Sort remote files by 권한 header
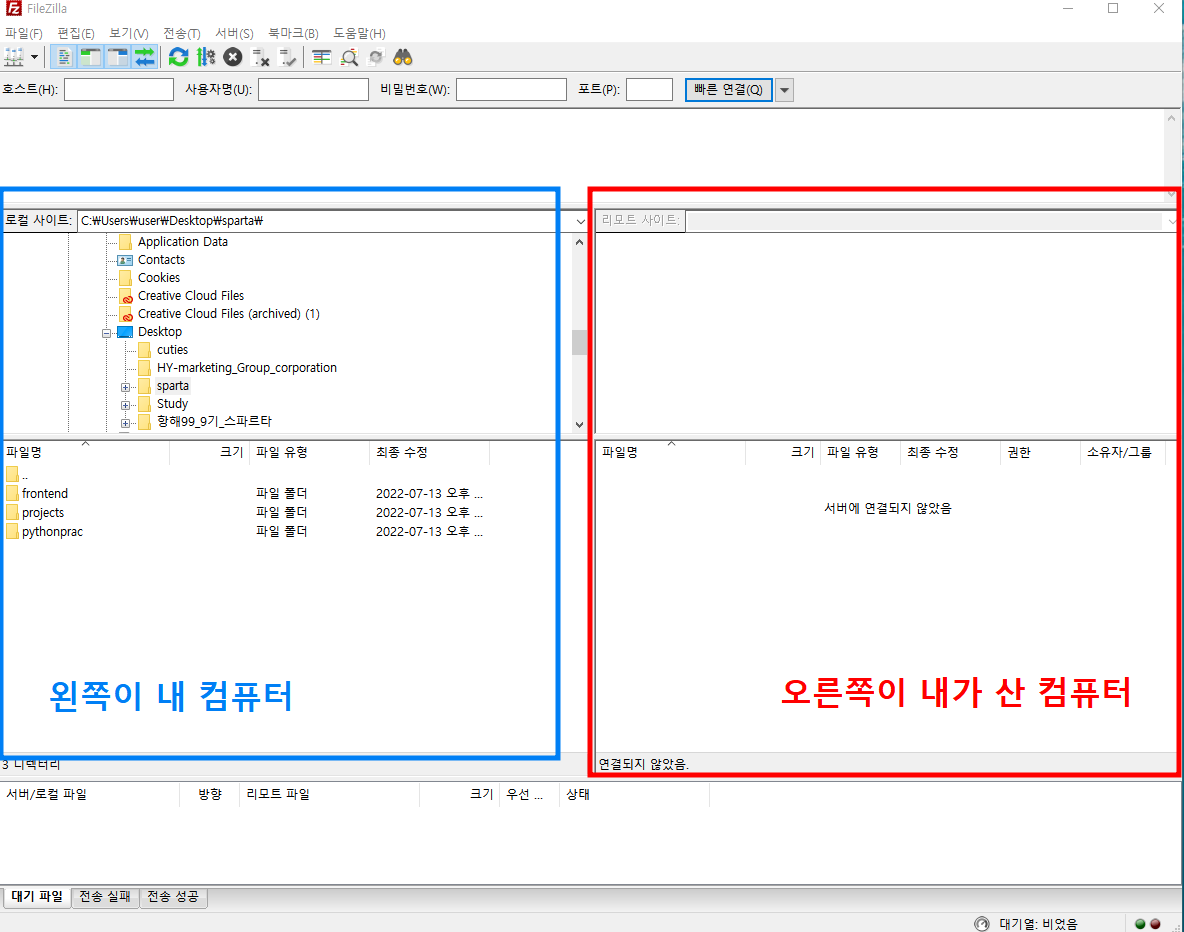1184x932 pixels. (x=1039, y=452)
